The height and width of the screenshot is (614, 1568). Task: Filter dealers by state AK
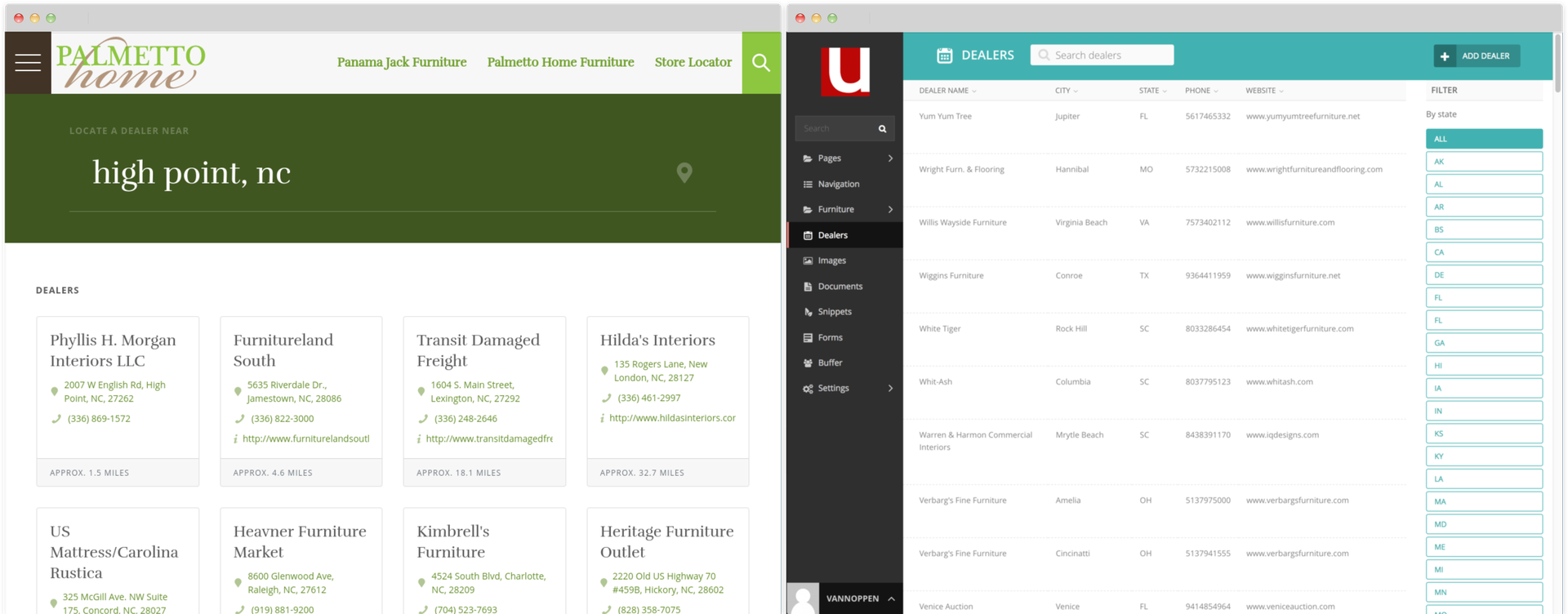pos(1484,162)
